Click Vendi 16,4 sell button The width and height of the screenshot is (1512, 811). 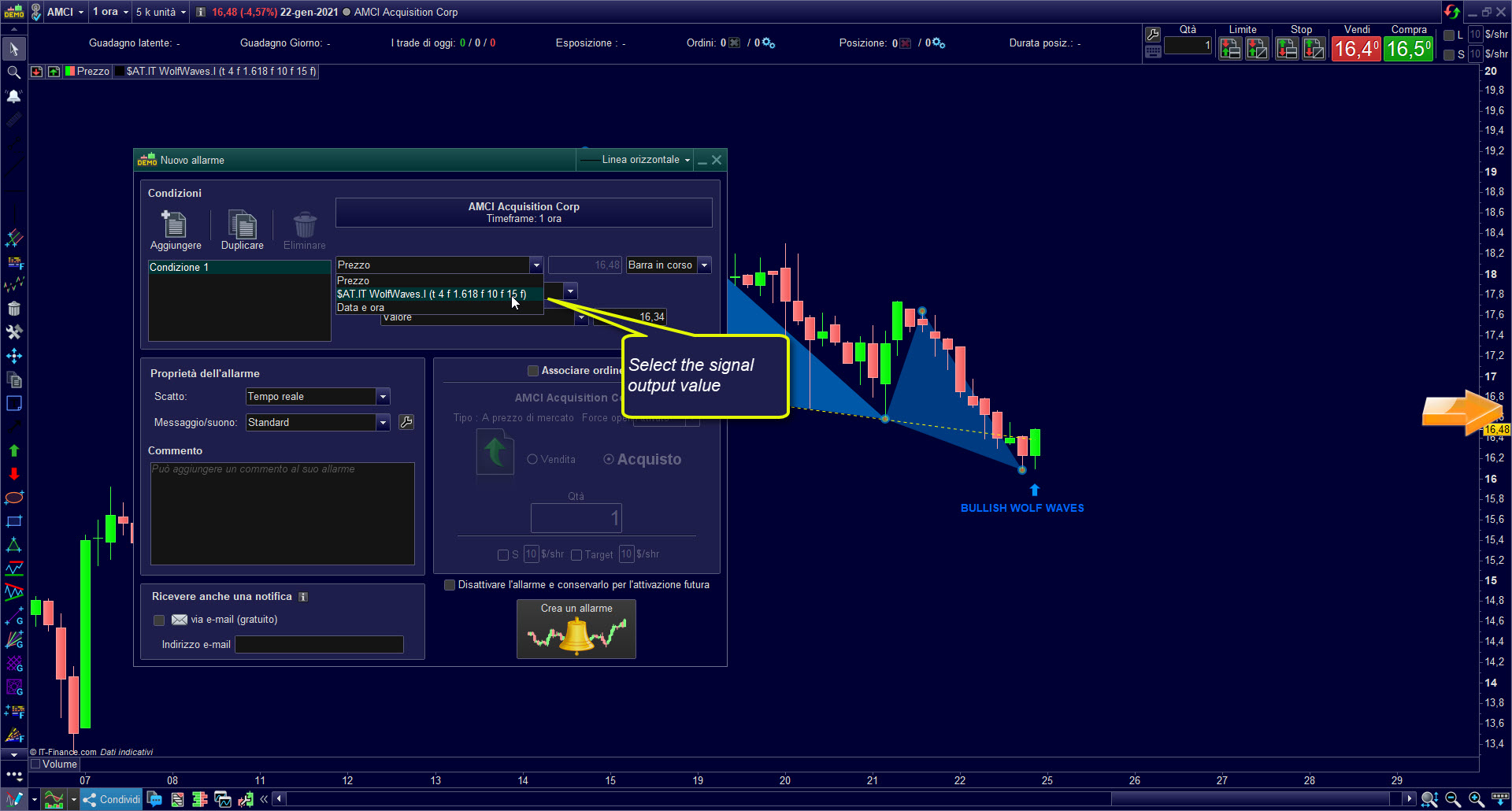pos(1356,49)
